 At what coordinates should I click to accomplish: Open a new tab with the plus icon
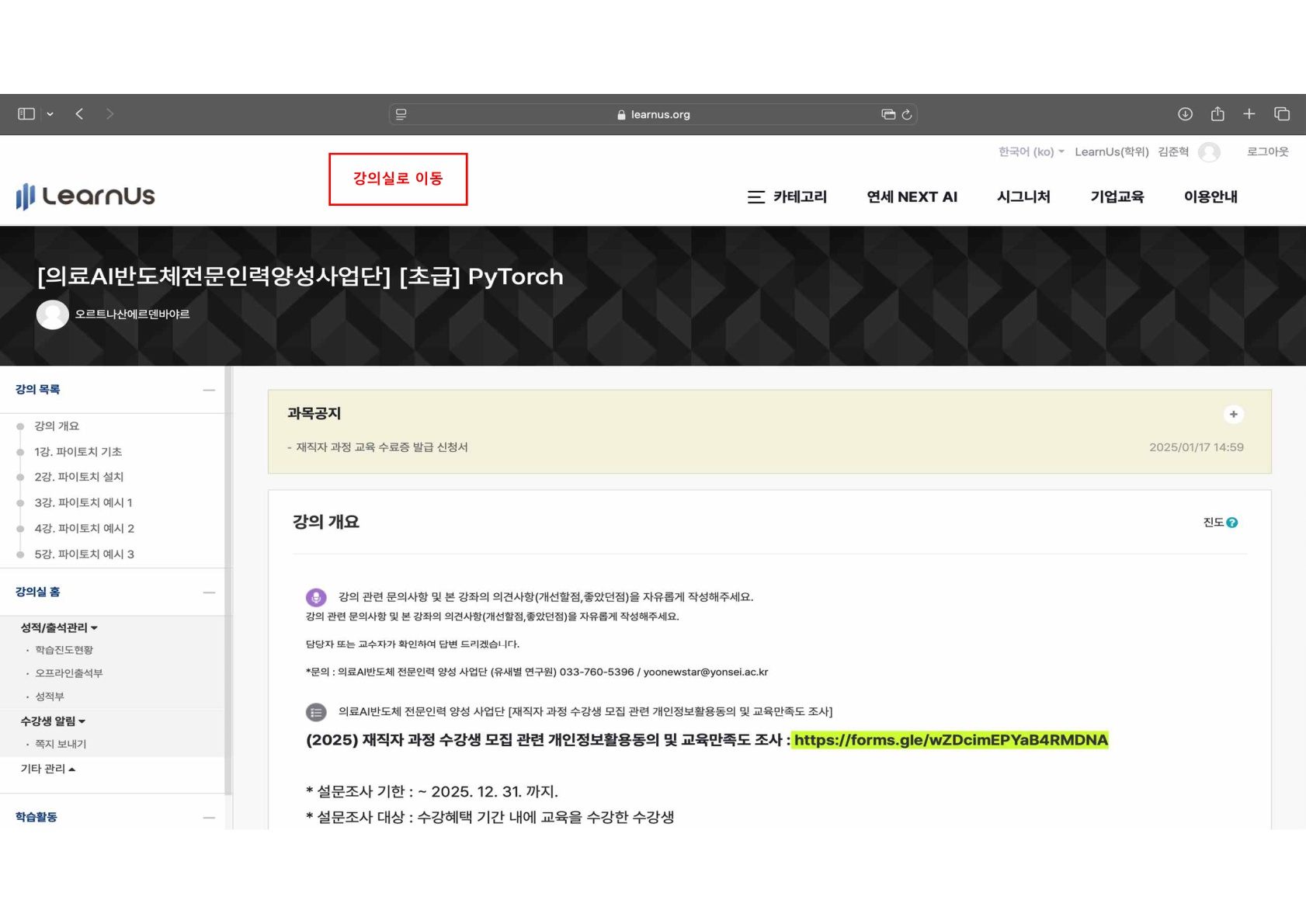(1249, 113)
